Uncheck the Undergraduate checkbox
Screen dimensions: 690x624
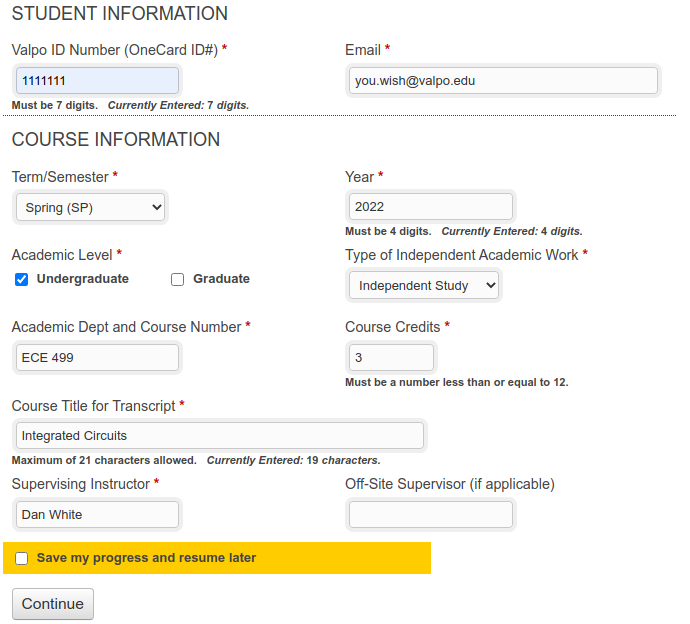(x=22, y=279)
